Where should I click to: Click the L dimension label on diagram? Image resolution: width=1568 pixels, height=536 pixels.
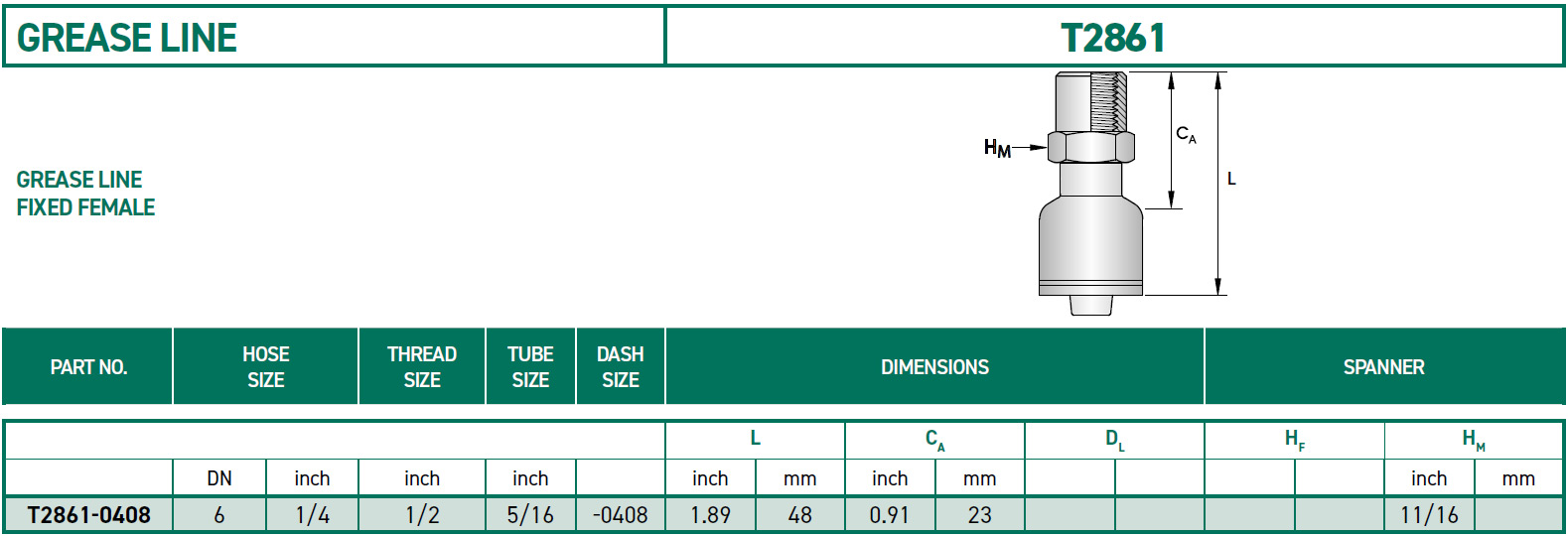(x=1231, y=179)
